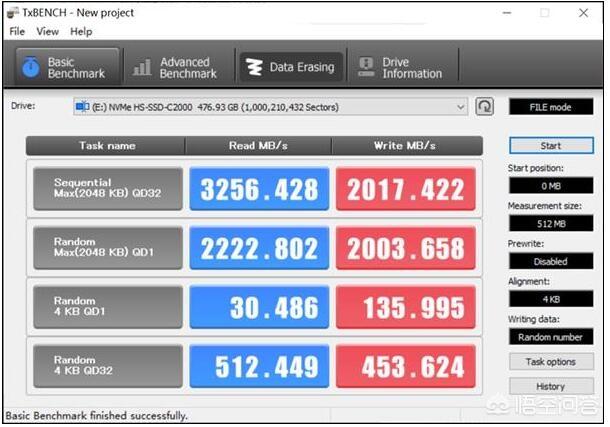Select the (E:) NVMe HS-SSD-C2000 drive field
The height and width of the screenshot is (427, 610).
(x=270, y=107)
